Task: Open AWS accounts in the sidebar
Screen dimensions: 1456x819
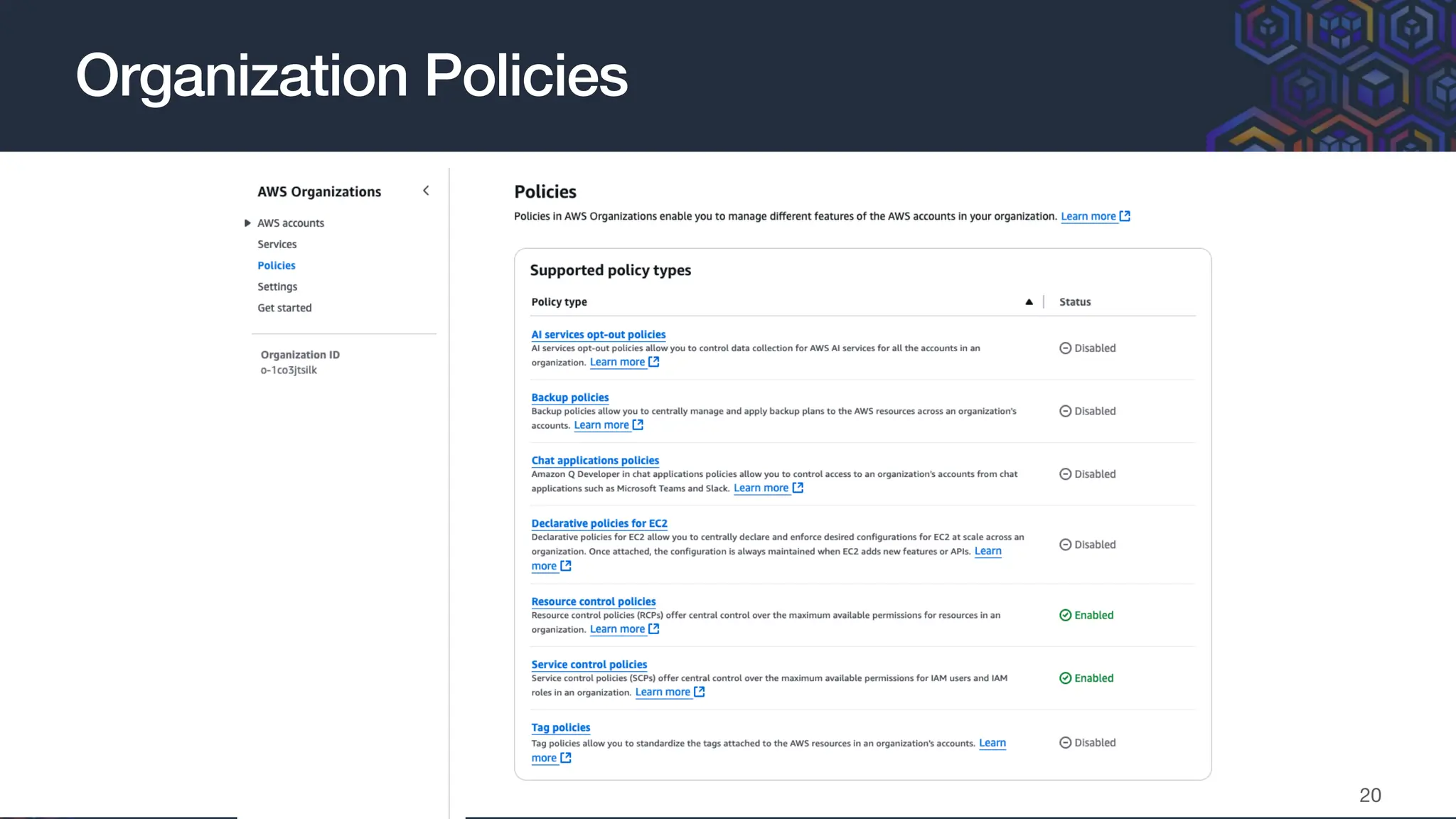Action: [x=291, y=223]
